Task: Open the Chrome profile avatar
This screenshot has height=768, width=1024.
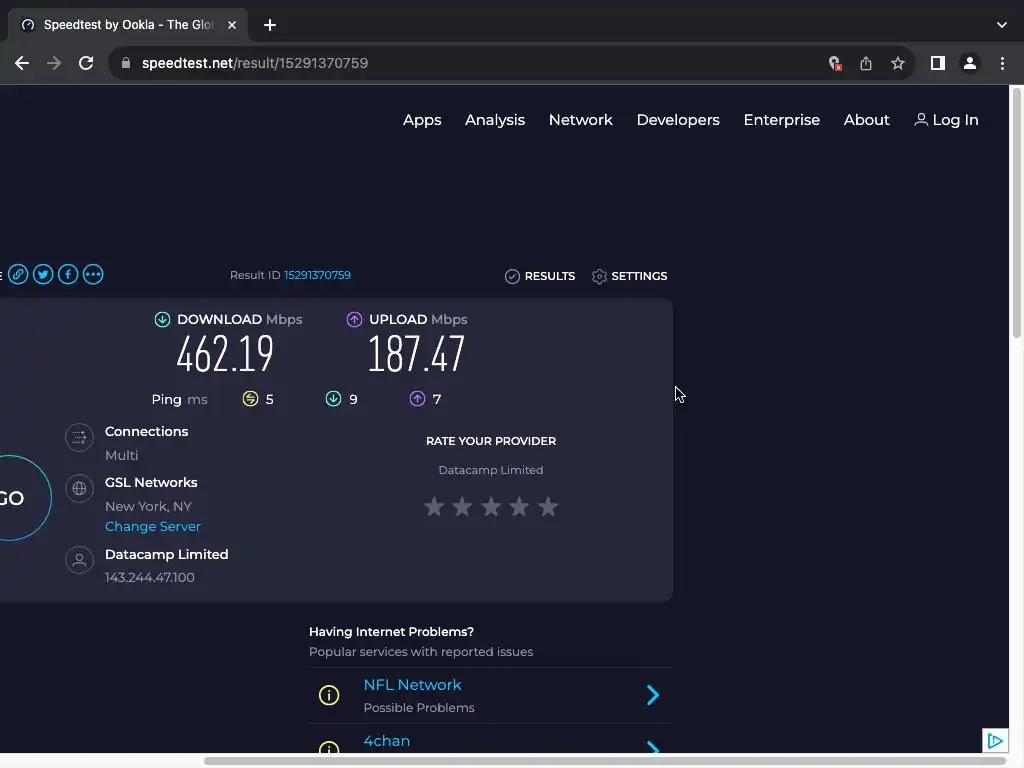Action: 970,63
